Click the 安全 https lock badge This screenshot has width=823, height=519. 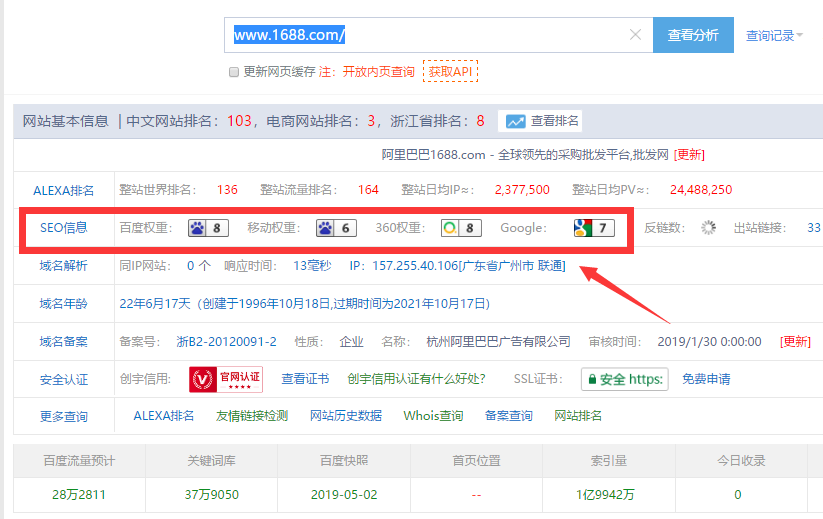(x=625, y=379)
